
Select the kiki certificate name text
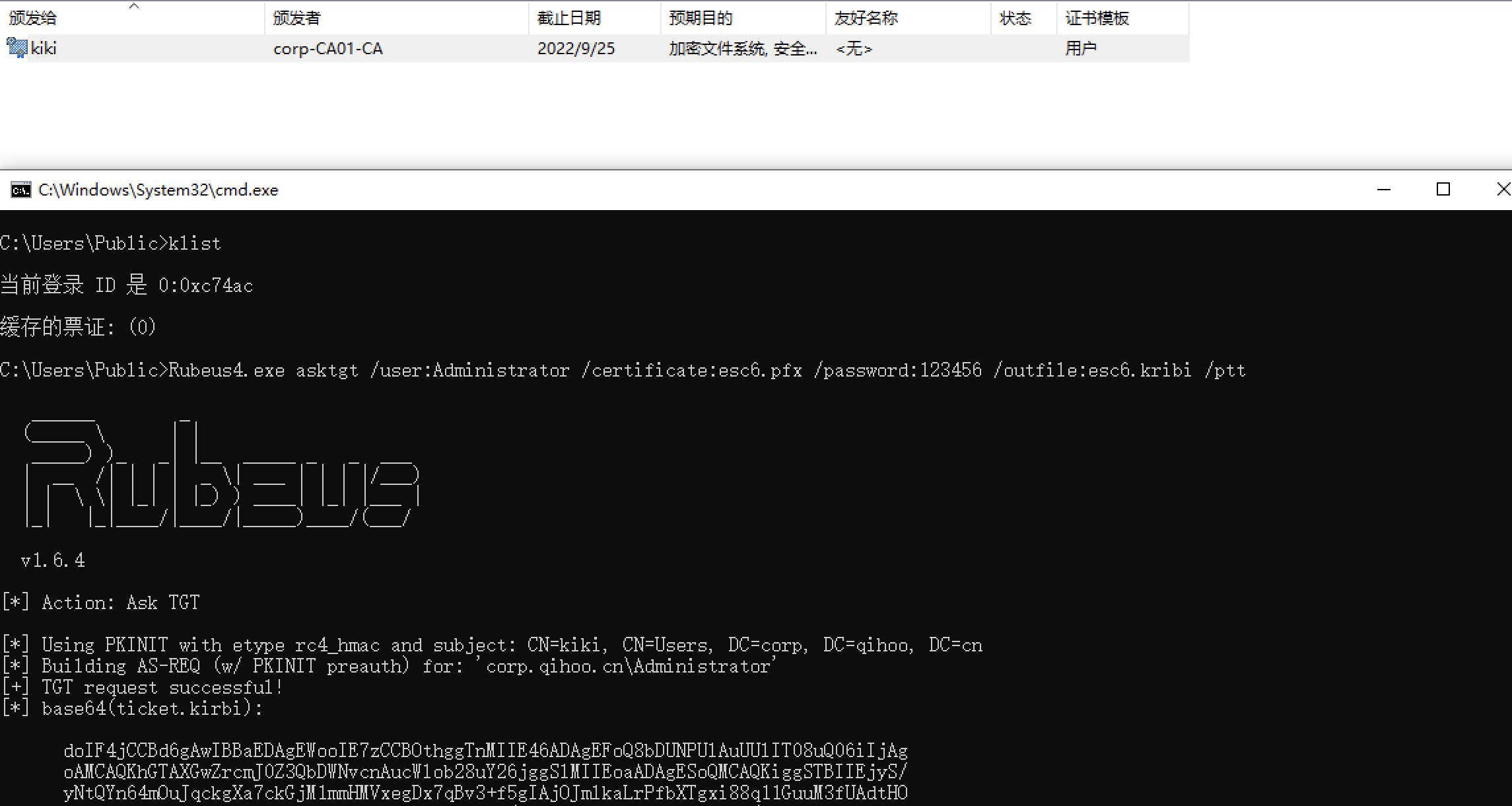click(44, 48)
